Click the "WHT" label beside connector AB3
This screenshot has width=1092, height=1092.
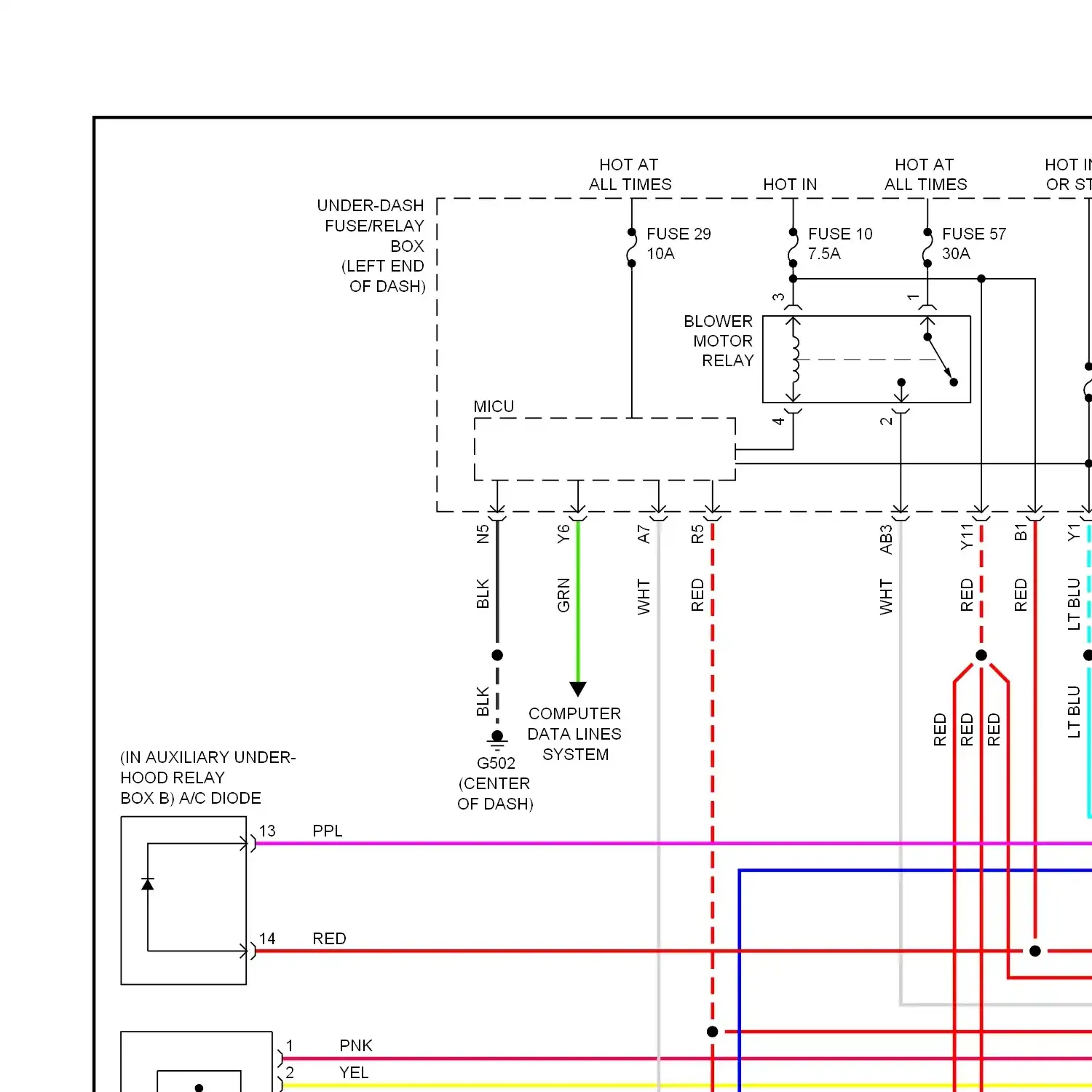click(x=886, y=597)
